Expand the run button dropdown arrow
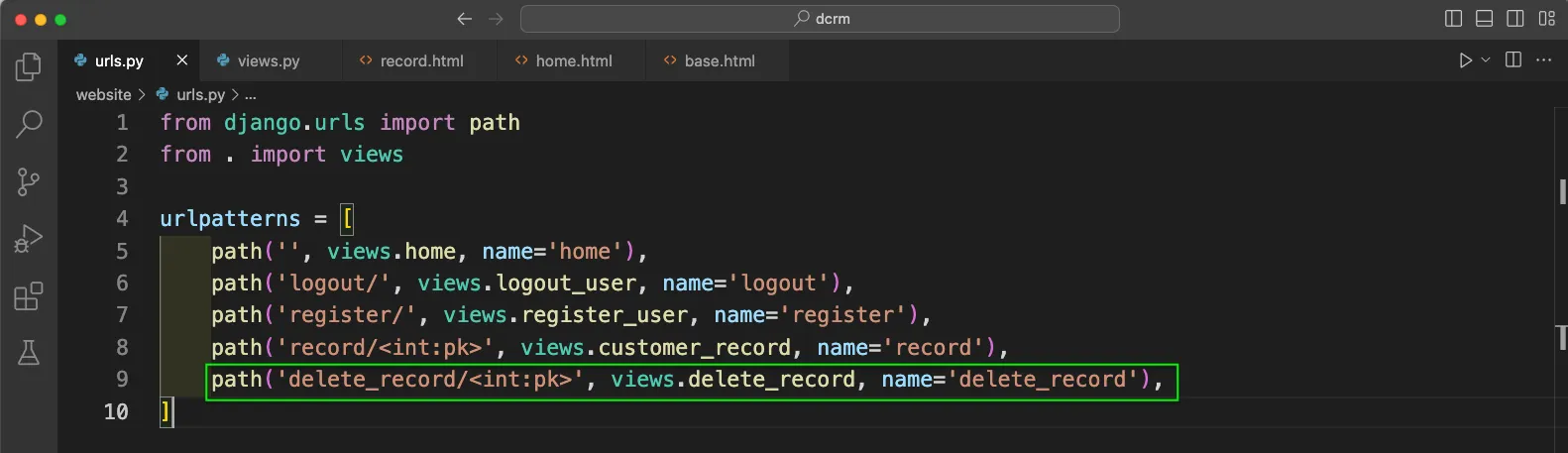 coord(1486,60)
